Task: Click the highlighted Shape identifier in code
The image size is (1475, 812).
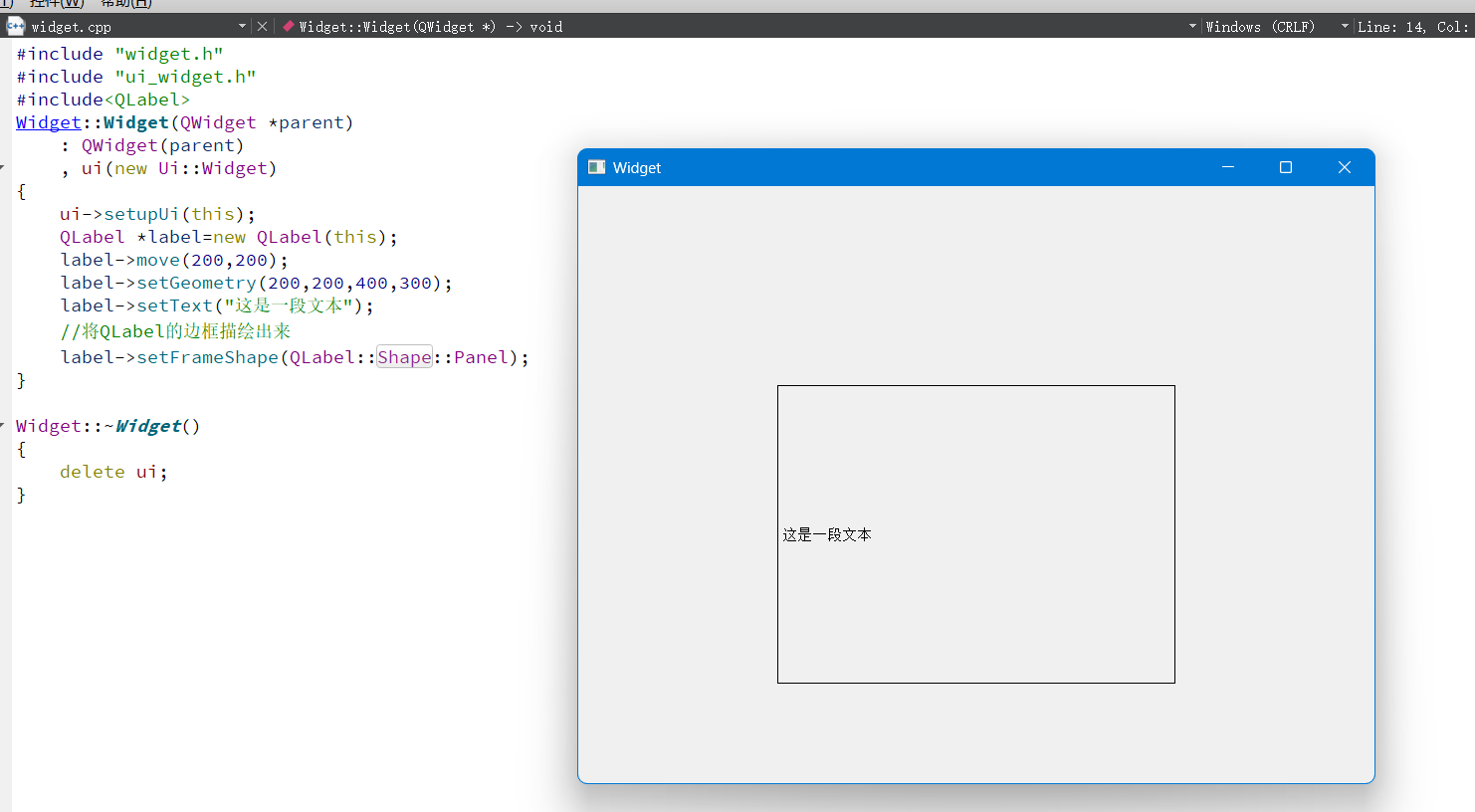Action: [x=404, y=357]
